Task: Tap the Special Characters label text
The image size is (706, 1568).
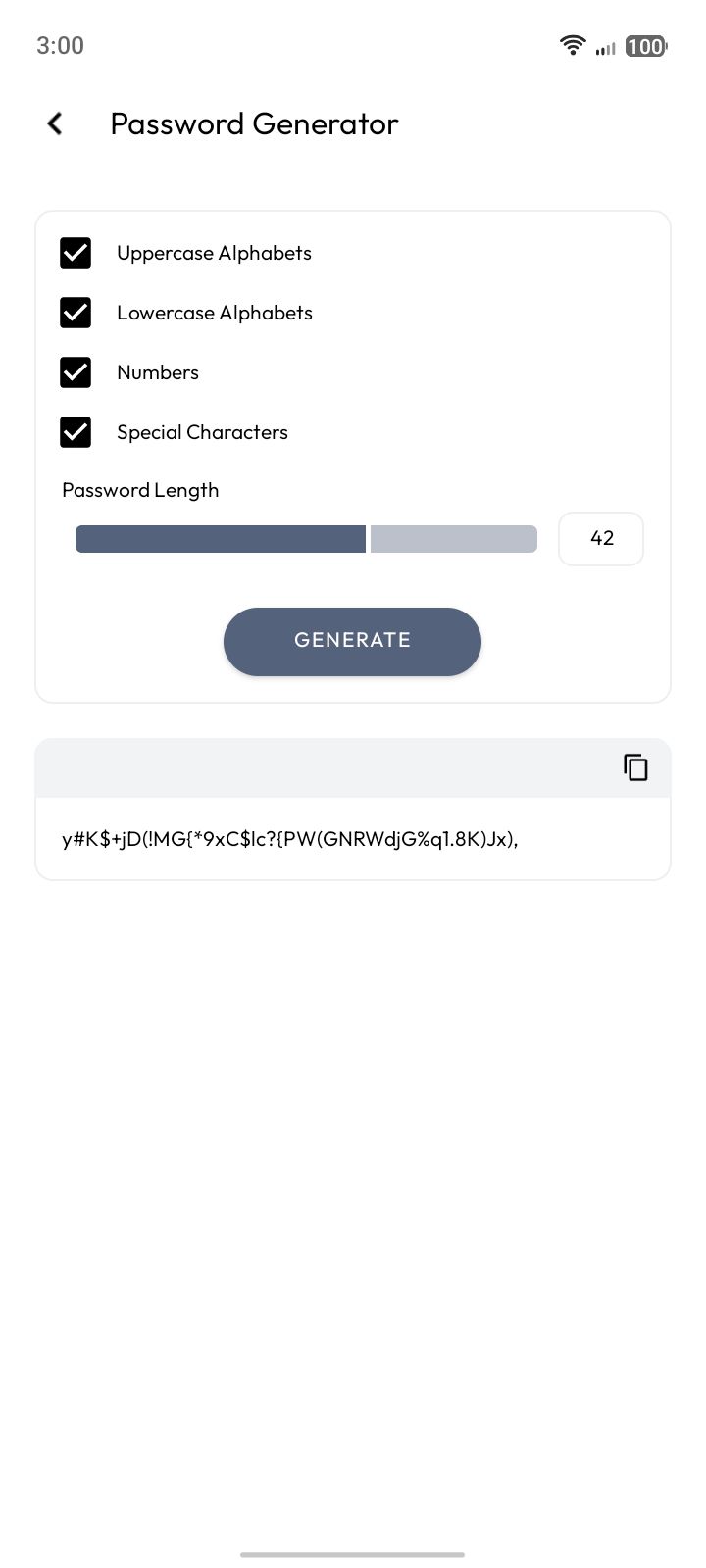Action: (x=202, y=432)
